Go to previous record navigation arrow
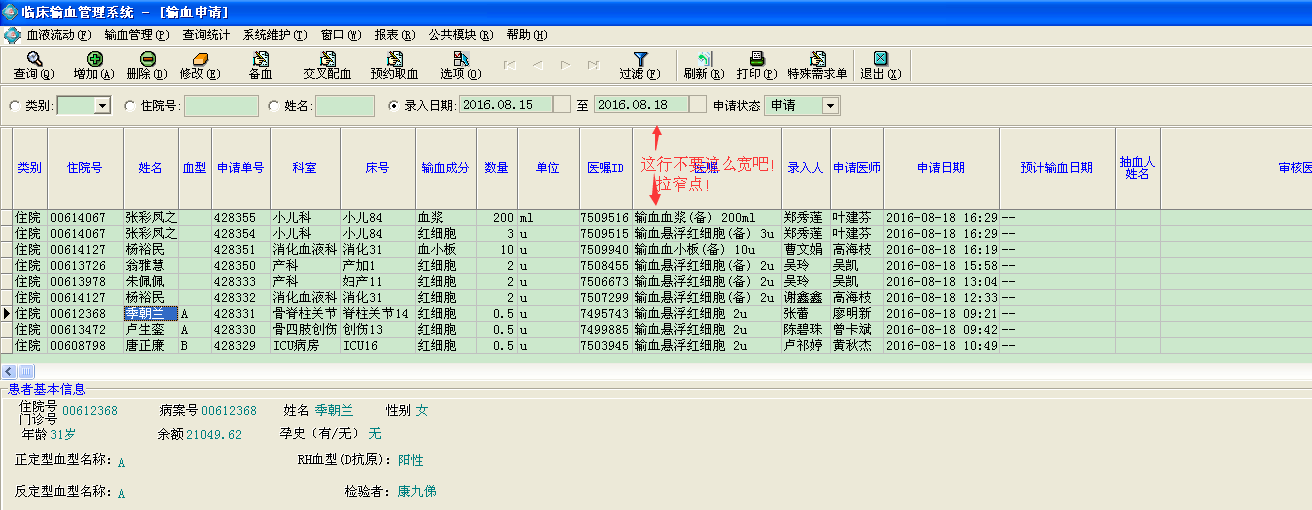 pos(538,65)
